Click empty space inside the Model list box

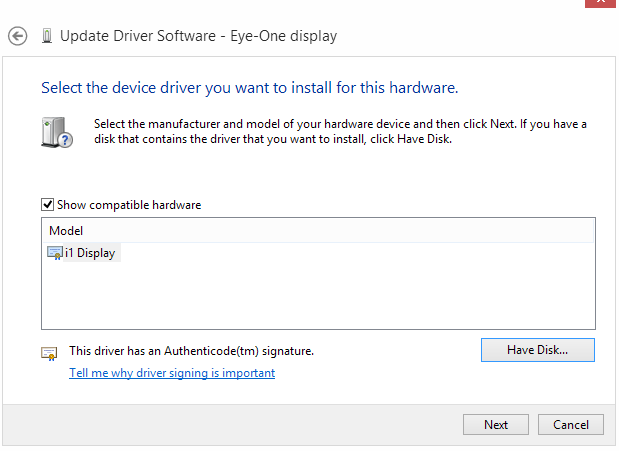320,295
